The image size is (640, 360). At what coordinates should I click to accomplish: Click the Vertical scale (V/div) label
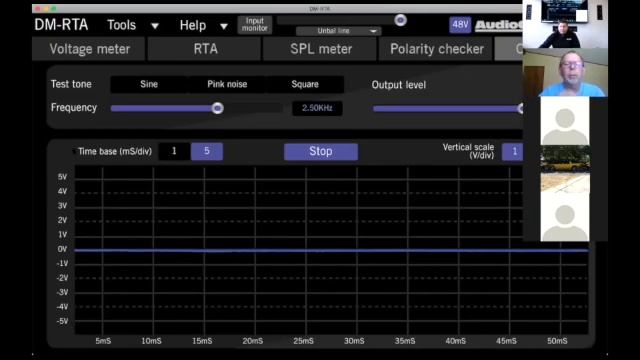(x=468, y=151)
